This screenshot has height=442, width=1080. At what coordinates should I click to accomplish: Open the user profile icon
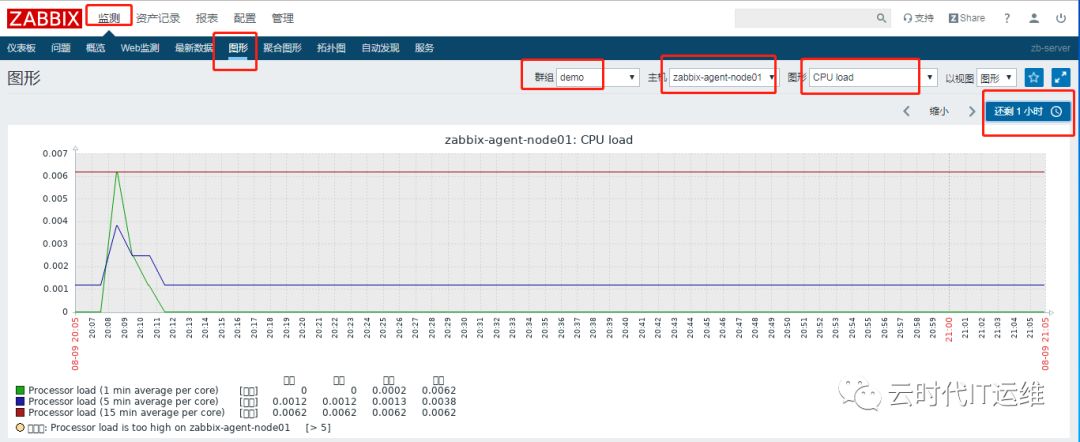[1034, 19]
